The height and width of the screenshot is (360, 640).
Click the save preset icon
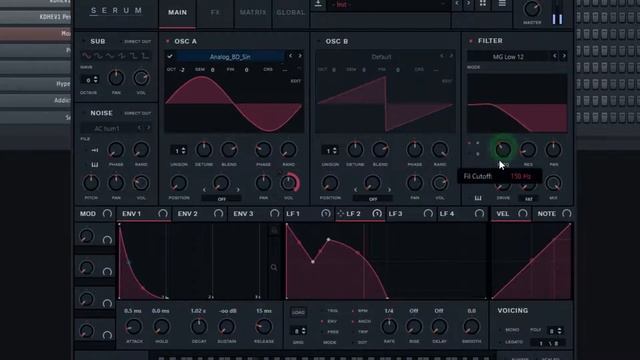318,4
